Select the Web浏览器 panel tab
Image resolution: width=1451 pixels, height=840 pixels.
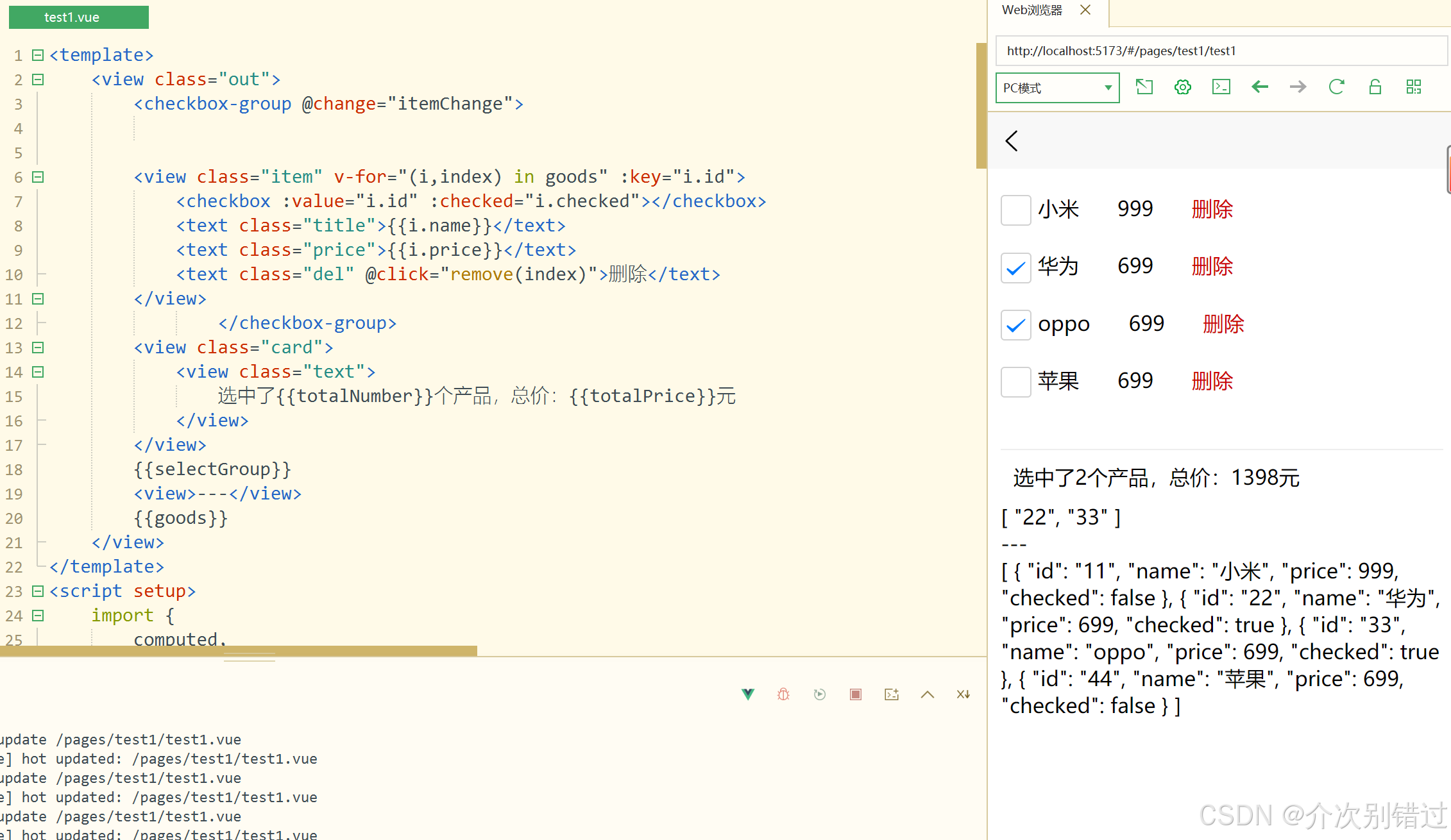(1032, 10)
